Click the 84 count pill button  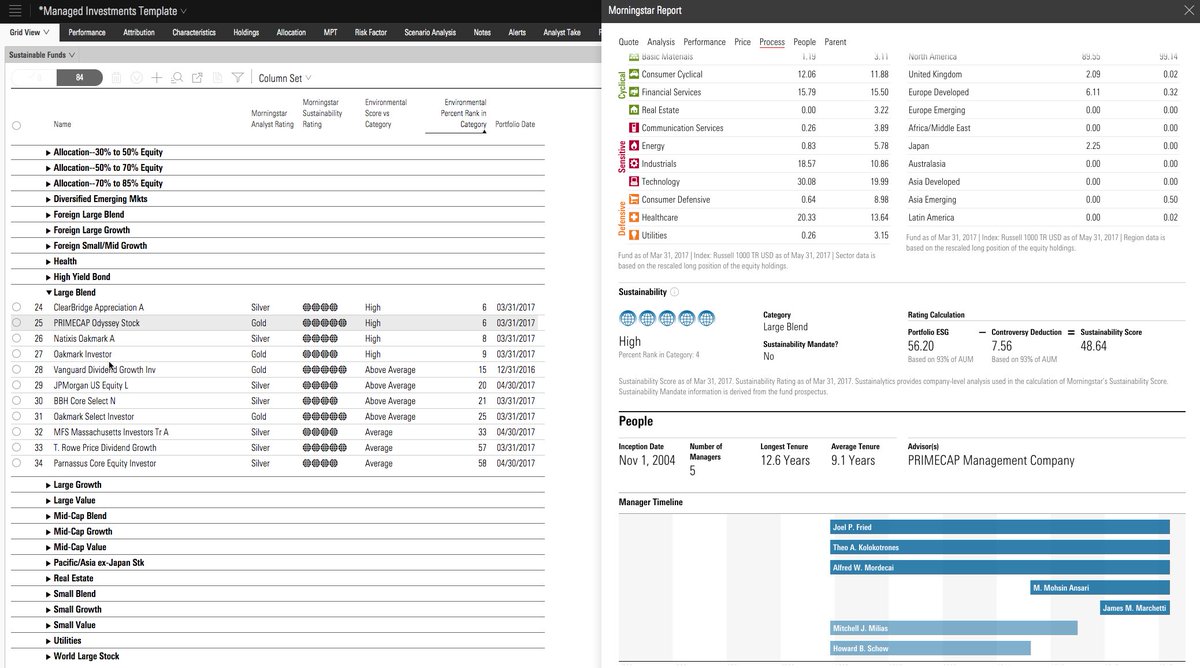pyautogui.click(x=79, y=77)
